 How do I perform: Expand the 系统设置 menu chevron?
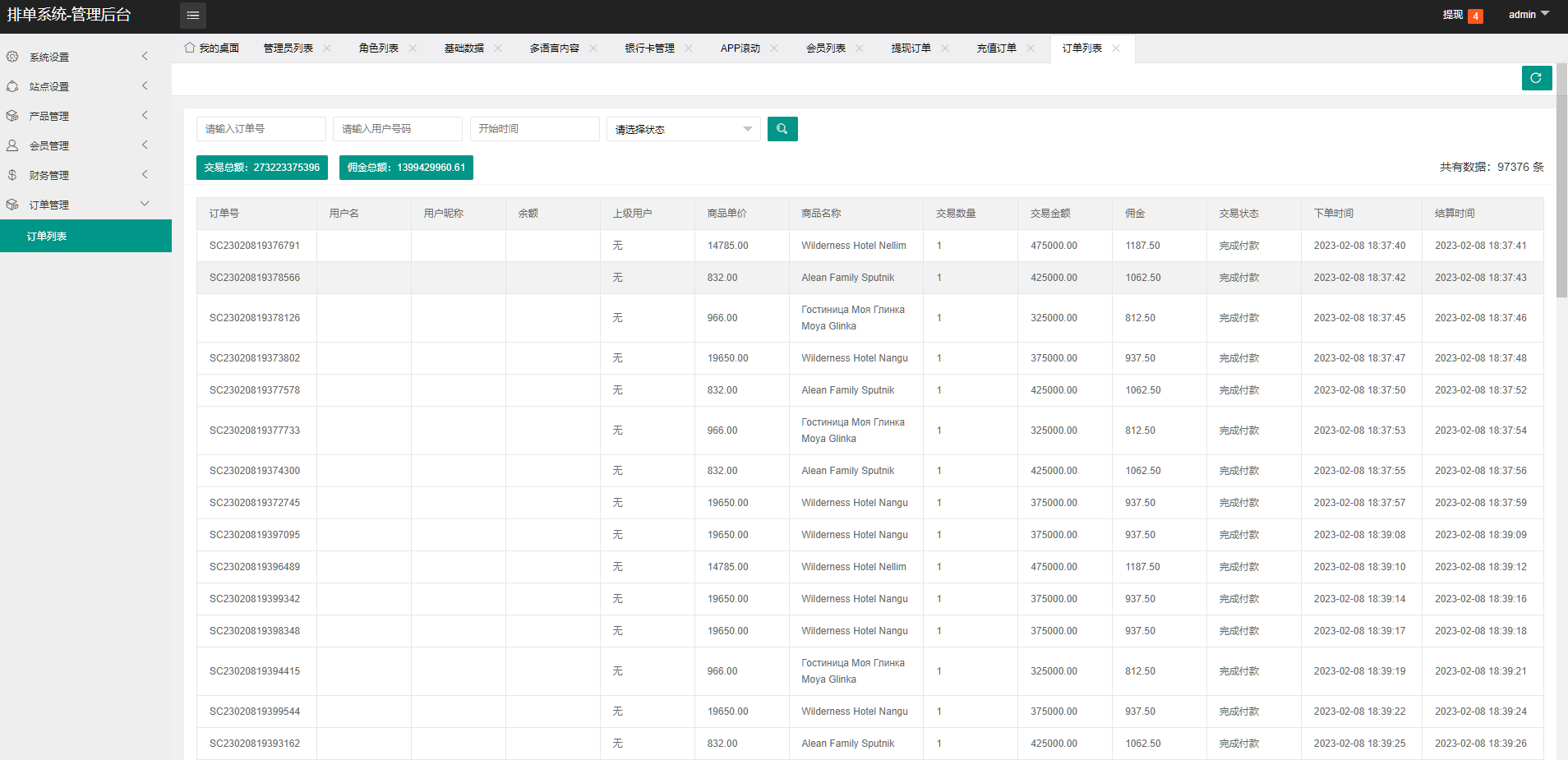145,56
